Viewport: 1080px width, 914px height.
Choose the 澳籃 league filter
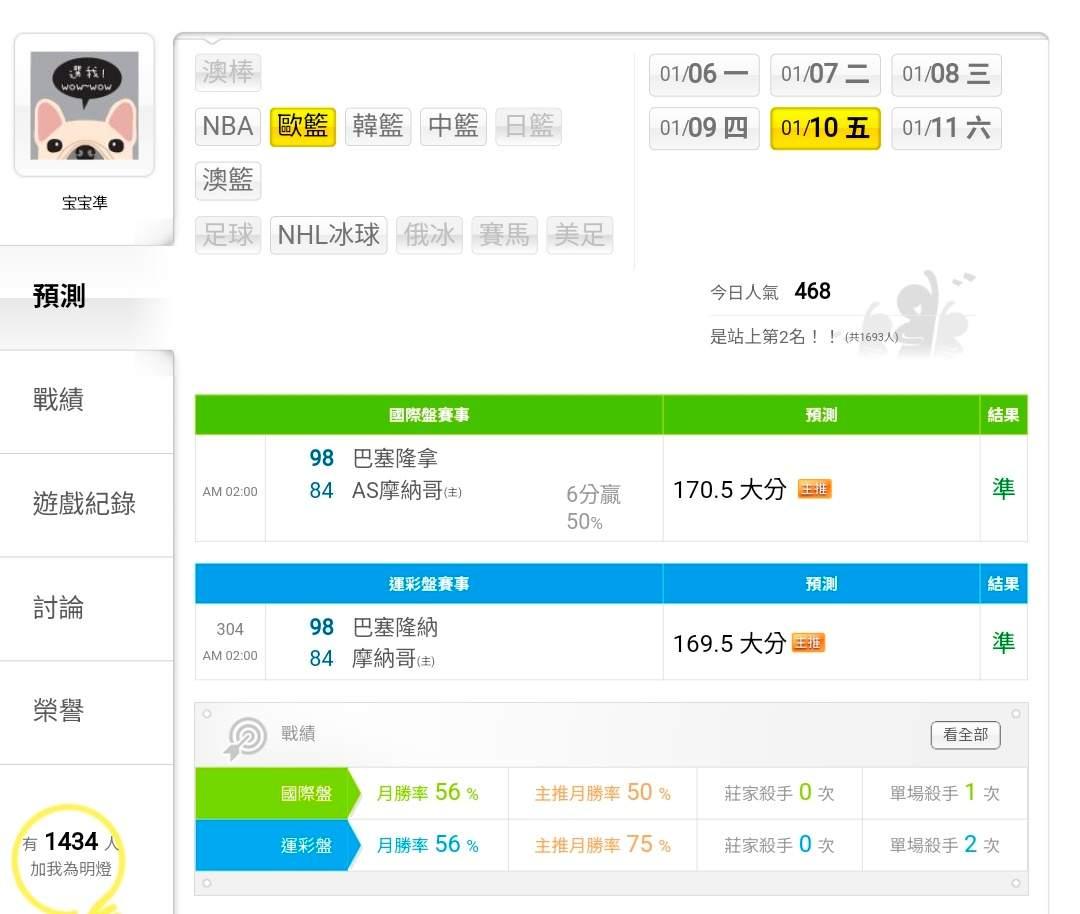tap(228, 181)
